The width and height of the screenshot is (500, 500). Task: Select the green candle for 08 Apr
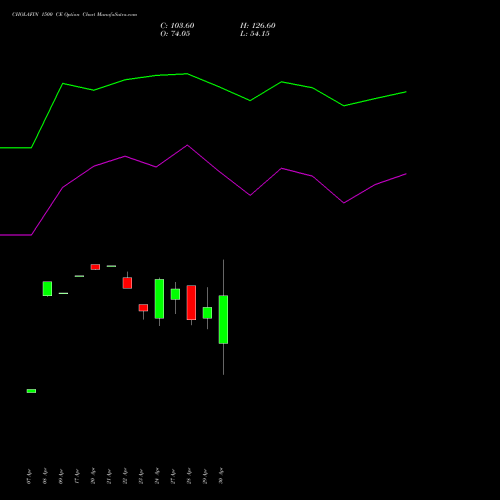pyautogui.click(x=47, y=289)
